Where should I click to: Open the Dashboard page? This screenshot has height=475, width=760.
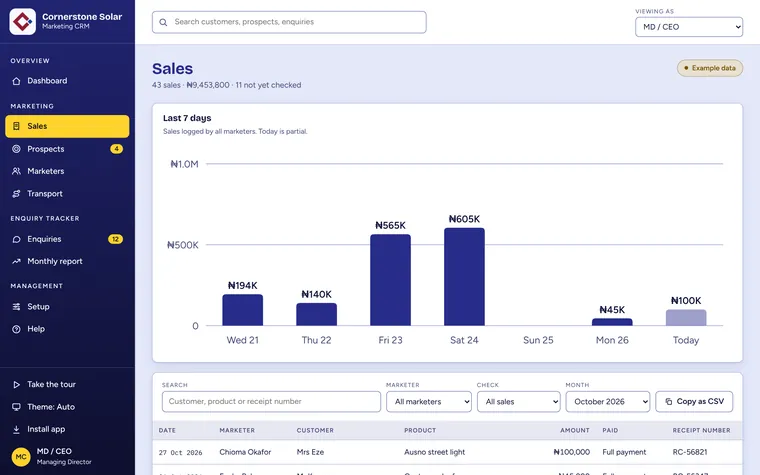coord(67,81)
